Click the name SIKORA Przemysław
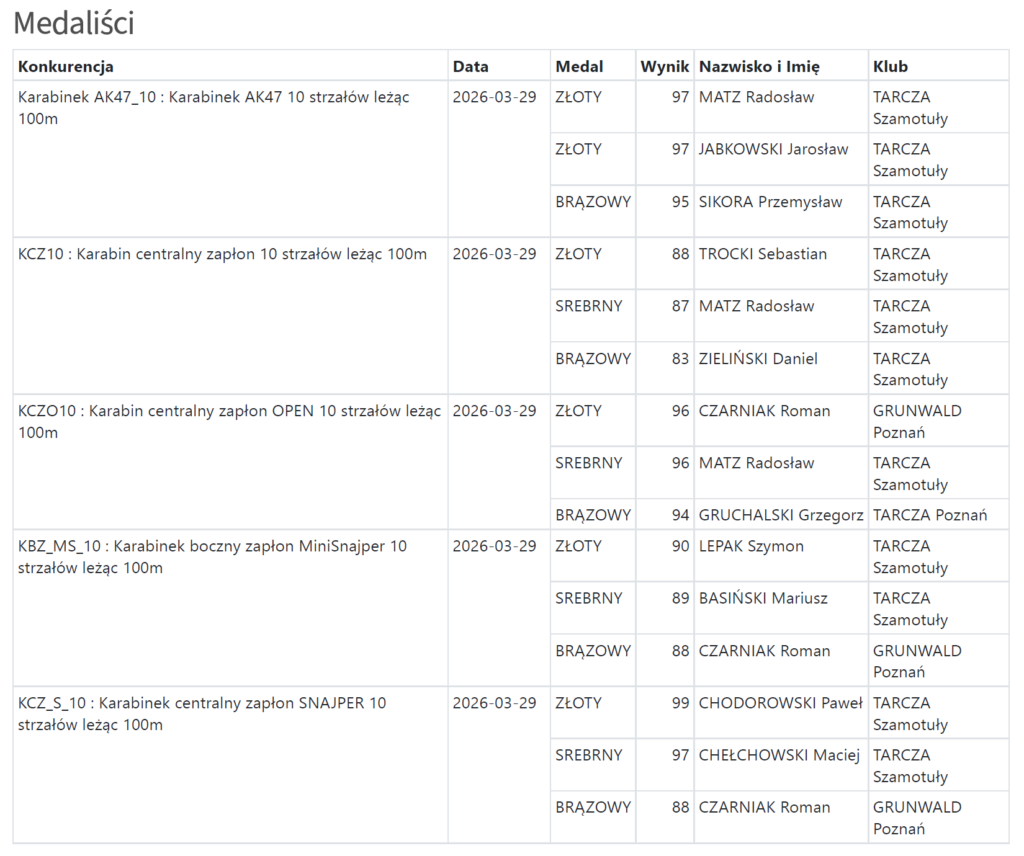The height and width of the screenshot is (856, 1024). click(770, 201)
